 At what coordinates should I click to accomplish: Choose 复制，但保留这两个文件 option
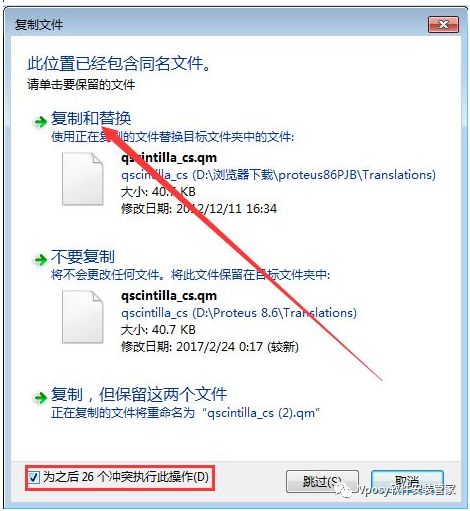coord(139,395)
